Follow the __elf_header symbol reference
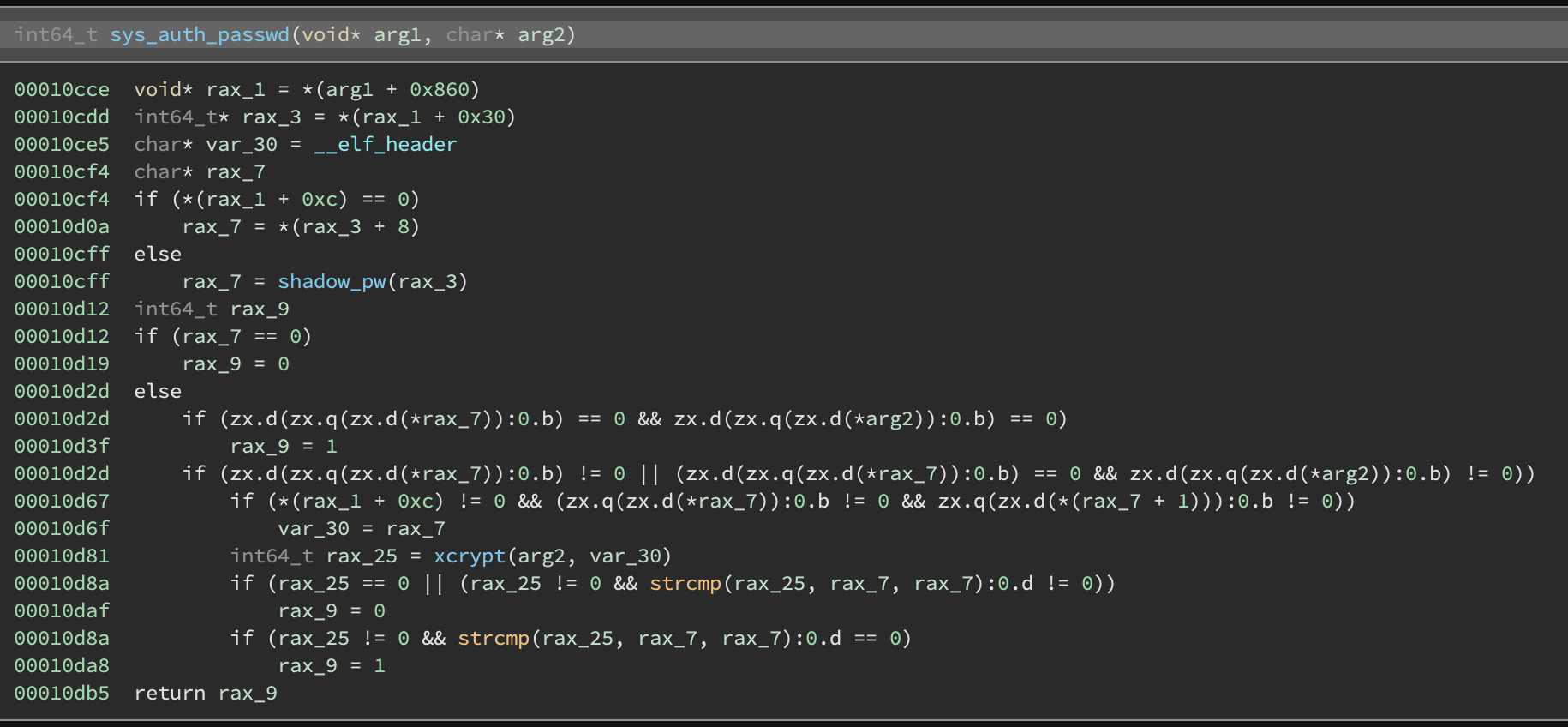The image size is (1568, 727). (385, 144)
